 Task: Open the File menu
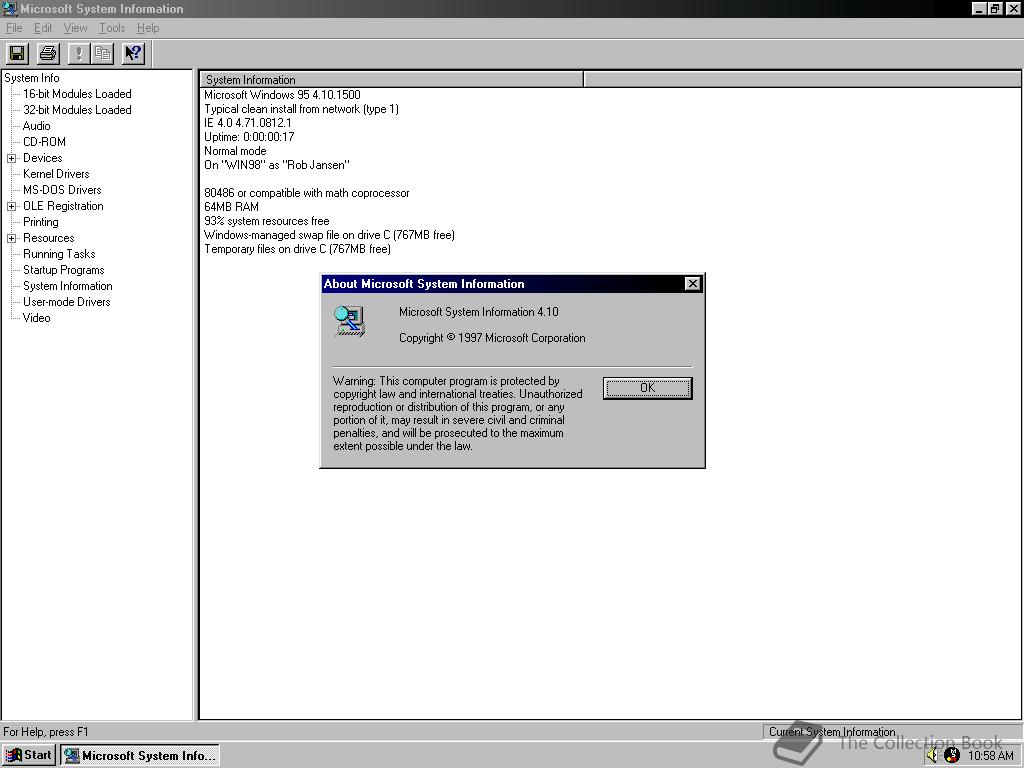click(x=14, y=28)
